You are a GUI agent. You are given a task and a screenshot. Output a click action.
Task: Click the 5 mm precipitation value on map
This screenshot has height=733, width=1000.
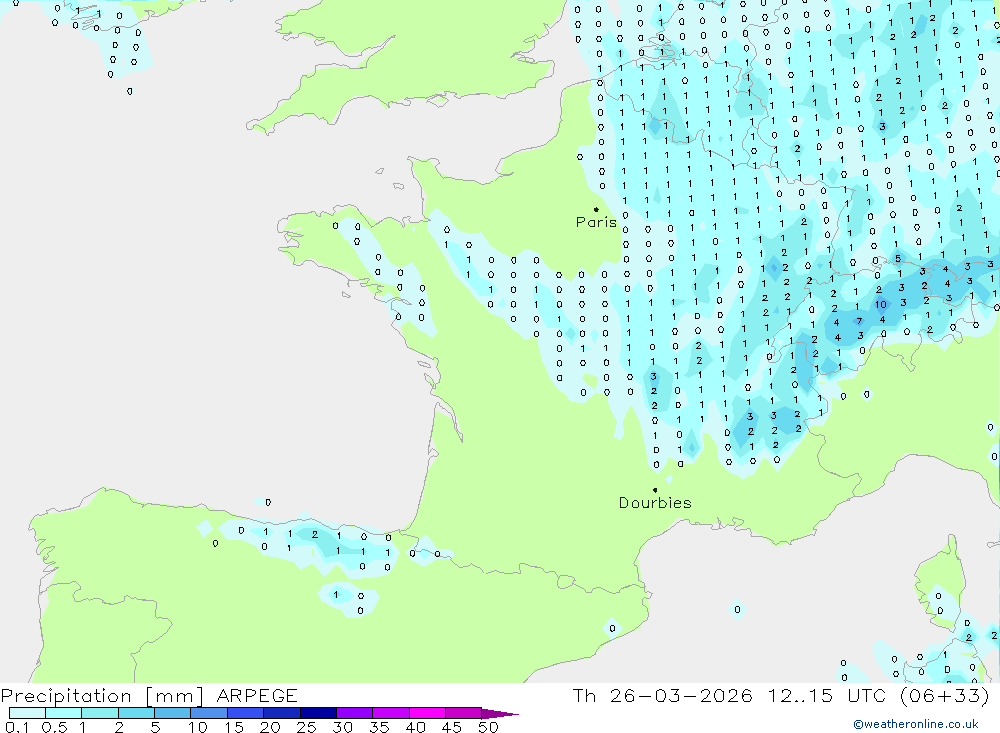898,258
